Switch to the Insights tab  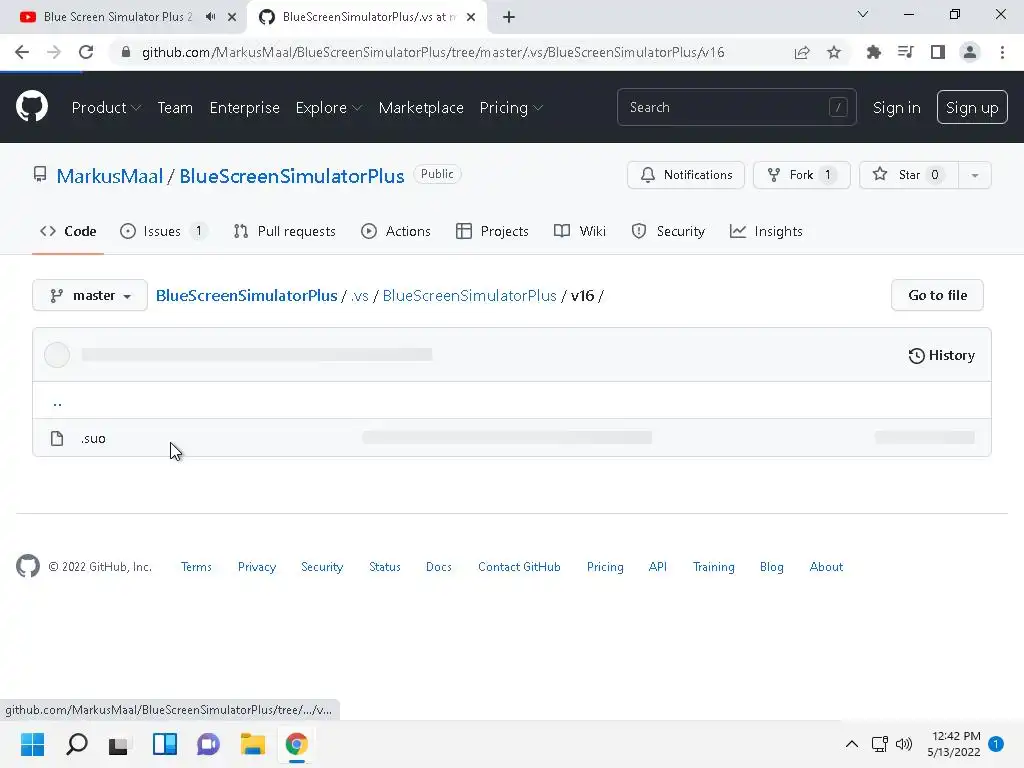(767, 231)
